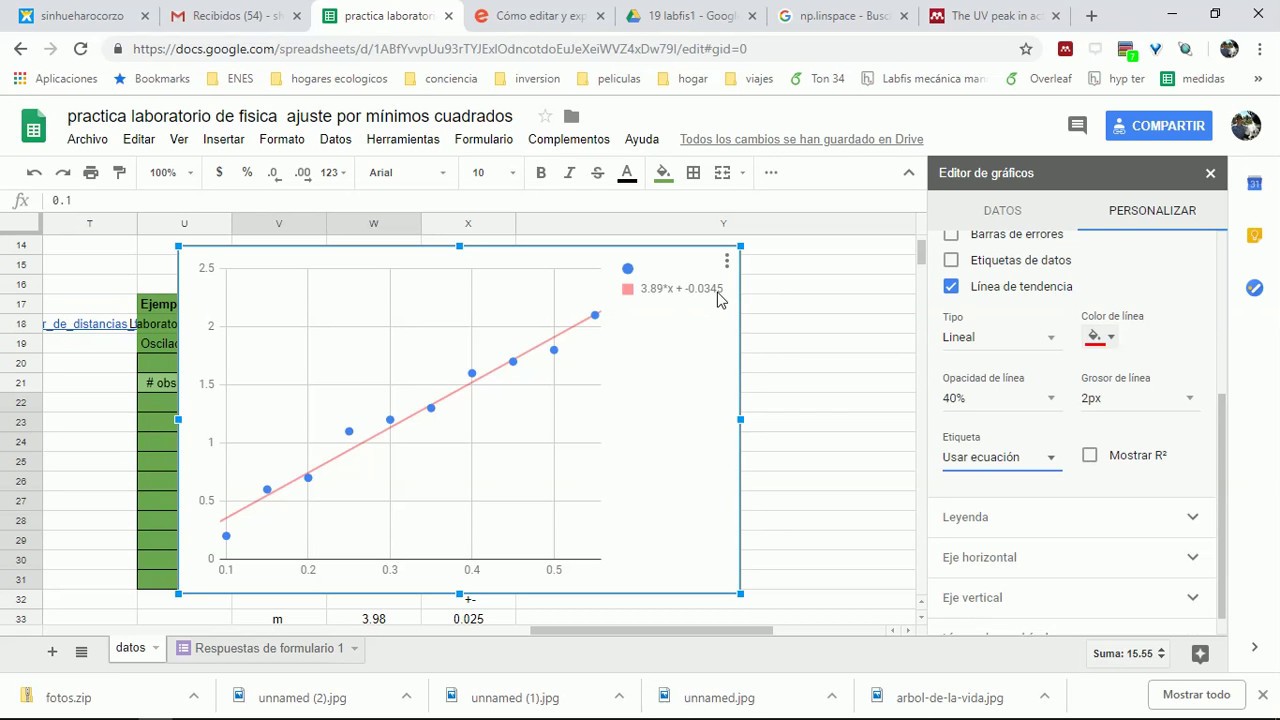Viewport: 1280px width, 720px height.
Task: Expand the Eje horizontal section
Action: tap(1071, 557)
